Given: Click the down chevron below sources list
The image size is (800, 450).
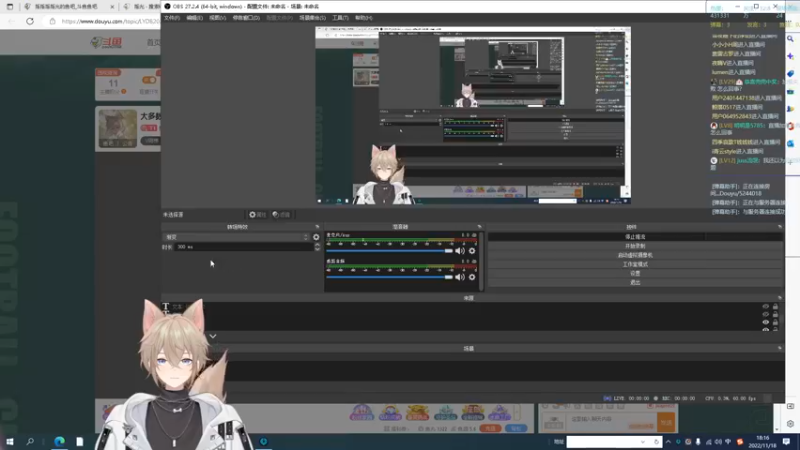Looking at the screenshot, I should click(x=213, y=336).
